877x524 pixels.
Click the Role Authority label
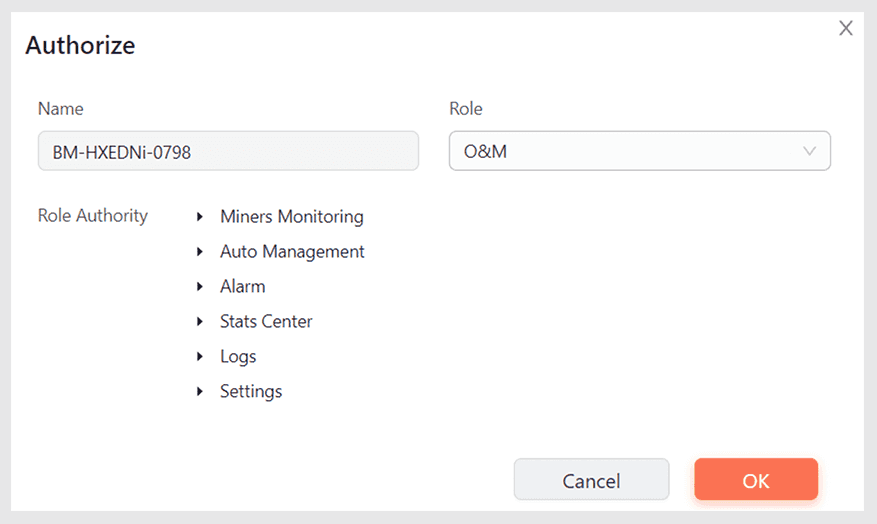(x=92, y=216)
